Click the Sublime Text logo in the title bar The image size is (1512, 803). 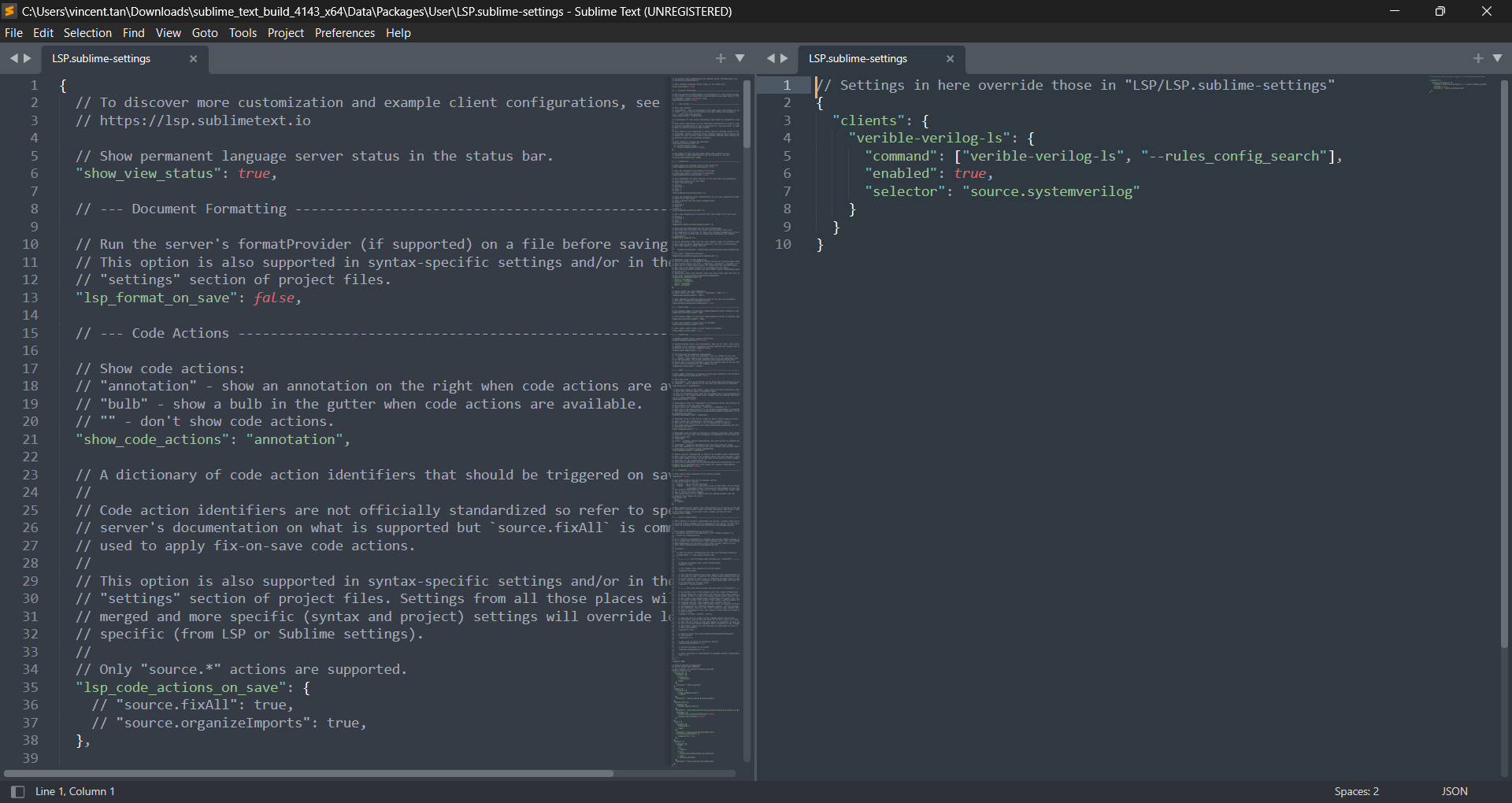click(9, 11)
